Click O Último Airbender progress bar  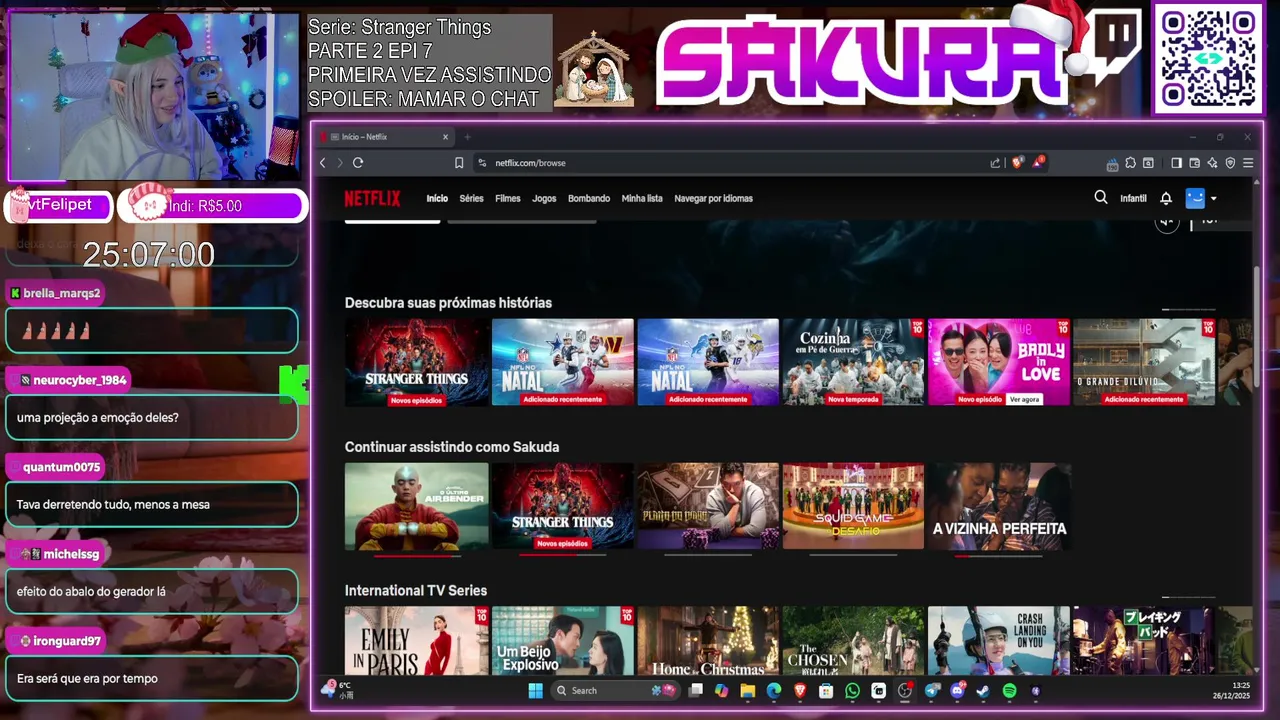coord(417,555)
